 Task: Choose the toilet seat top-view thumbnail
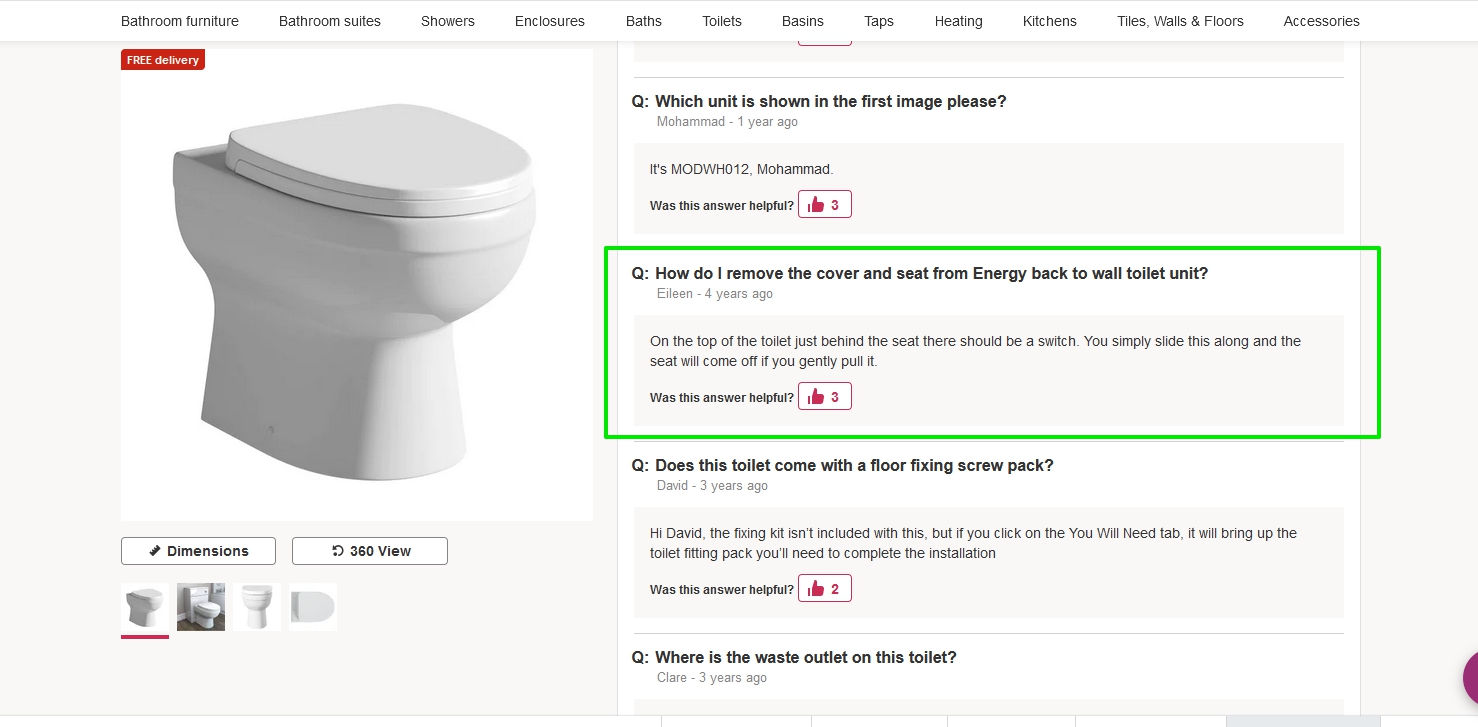(313, 607)
